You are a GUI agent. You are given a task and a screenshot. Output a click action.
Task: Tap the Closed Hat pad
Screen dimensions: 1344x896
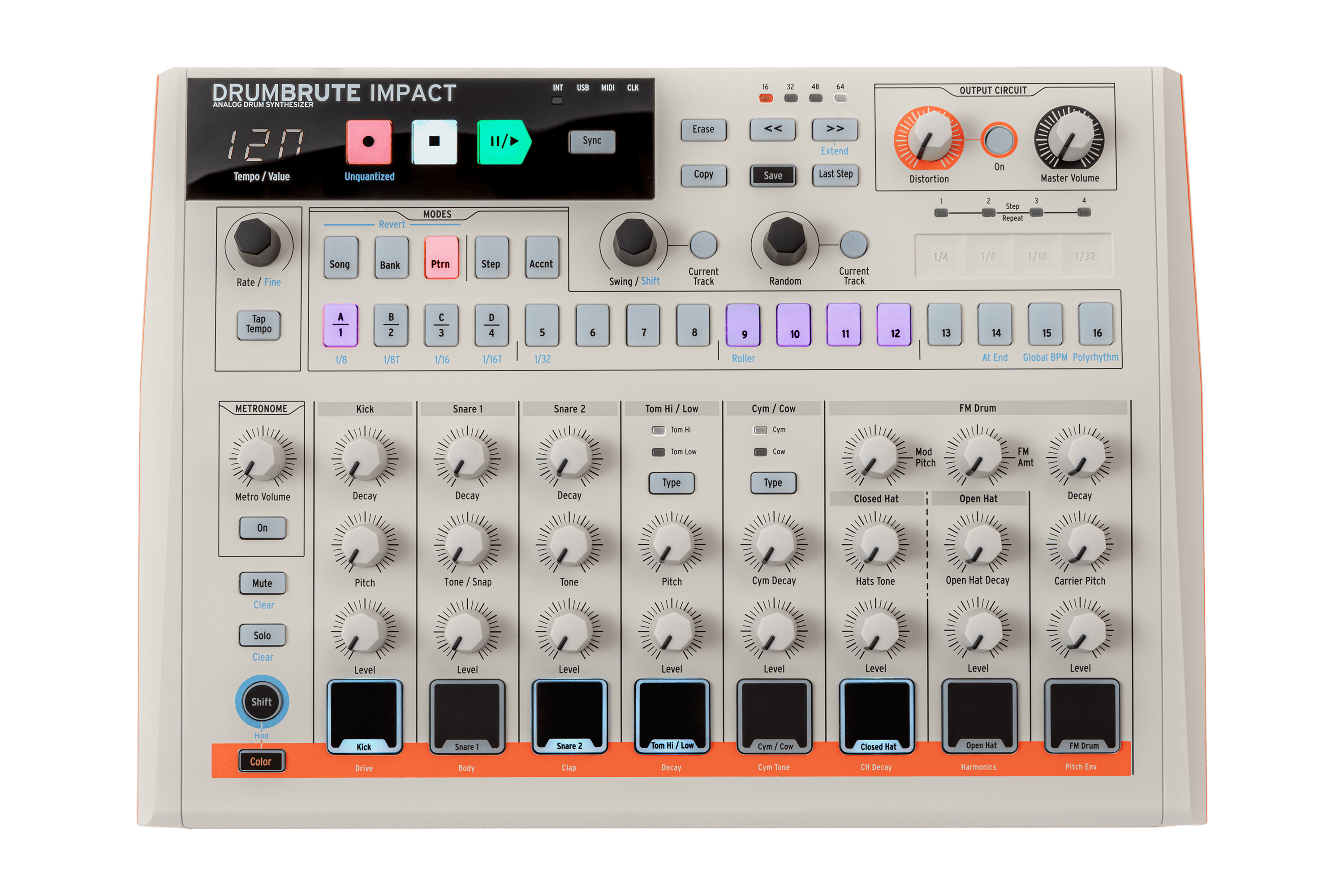[x=877, y=716]
